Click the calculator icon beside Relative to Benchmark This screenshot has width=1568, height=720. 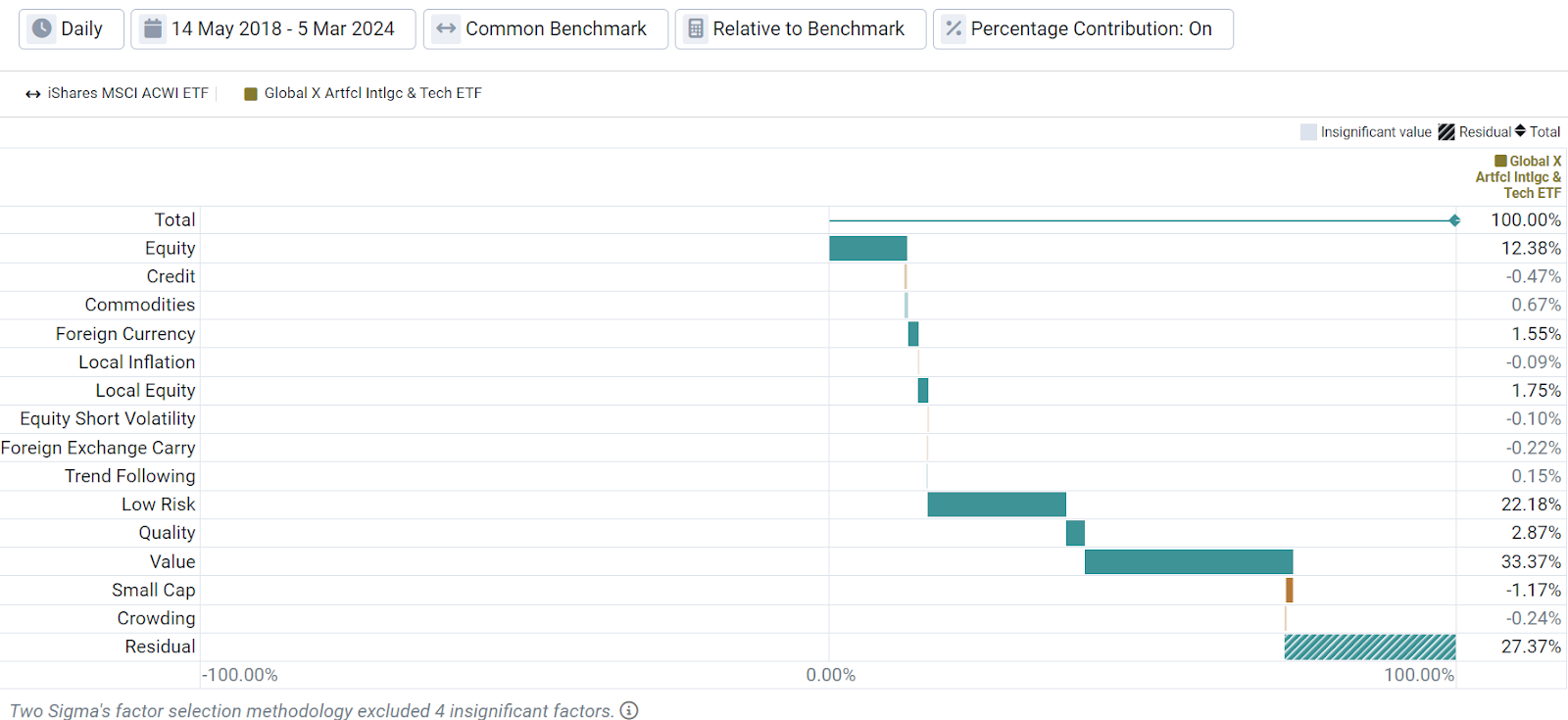pyautogui.click(x=696, y=28)
